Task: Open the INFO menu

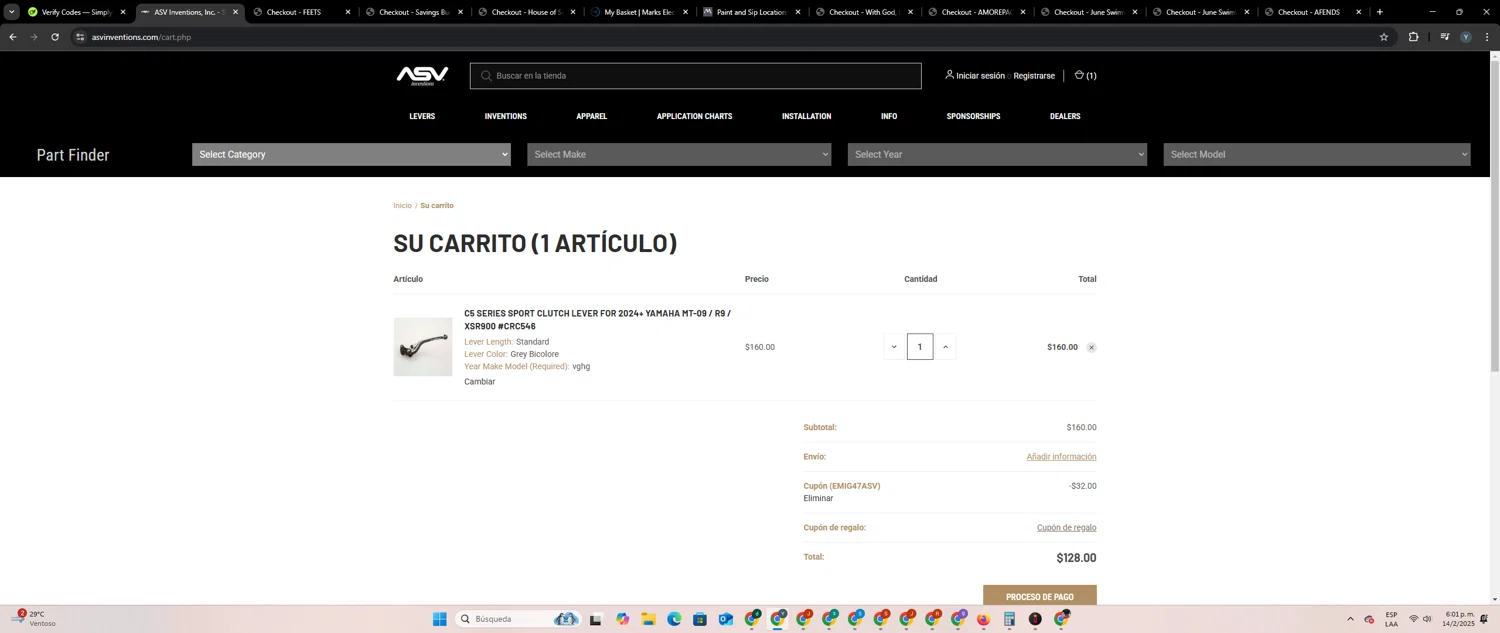Action: pyautogui.click(x=889, y=116)
